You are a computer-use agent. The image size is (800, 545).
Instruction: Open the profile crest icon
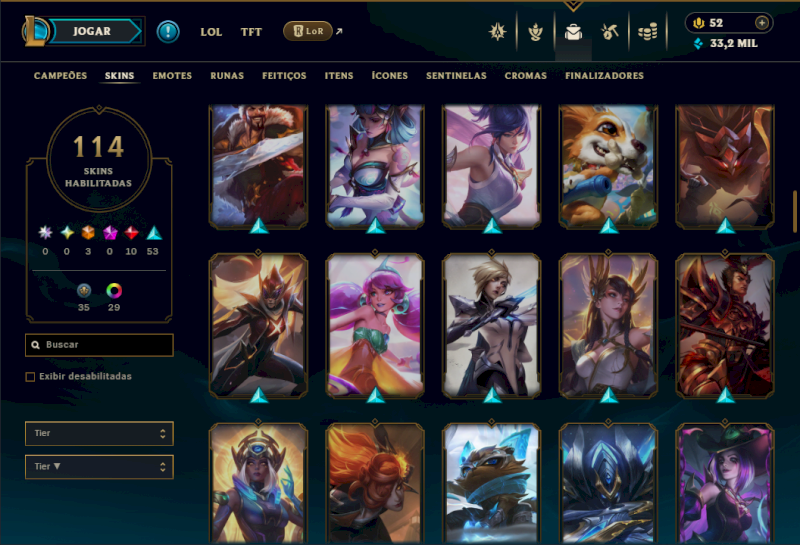(x=497, y=32)
